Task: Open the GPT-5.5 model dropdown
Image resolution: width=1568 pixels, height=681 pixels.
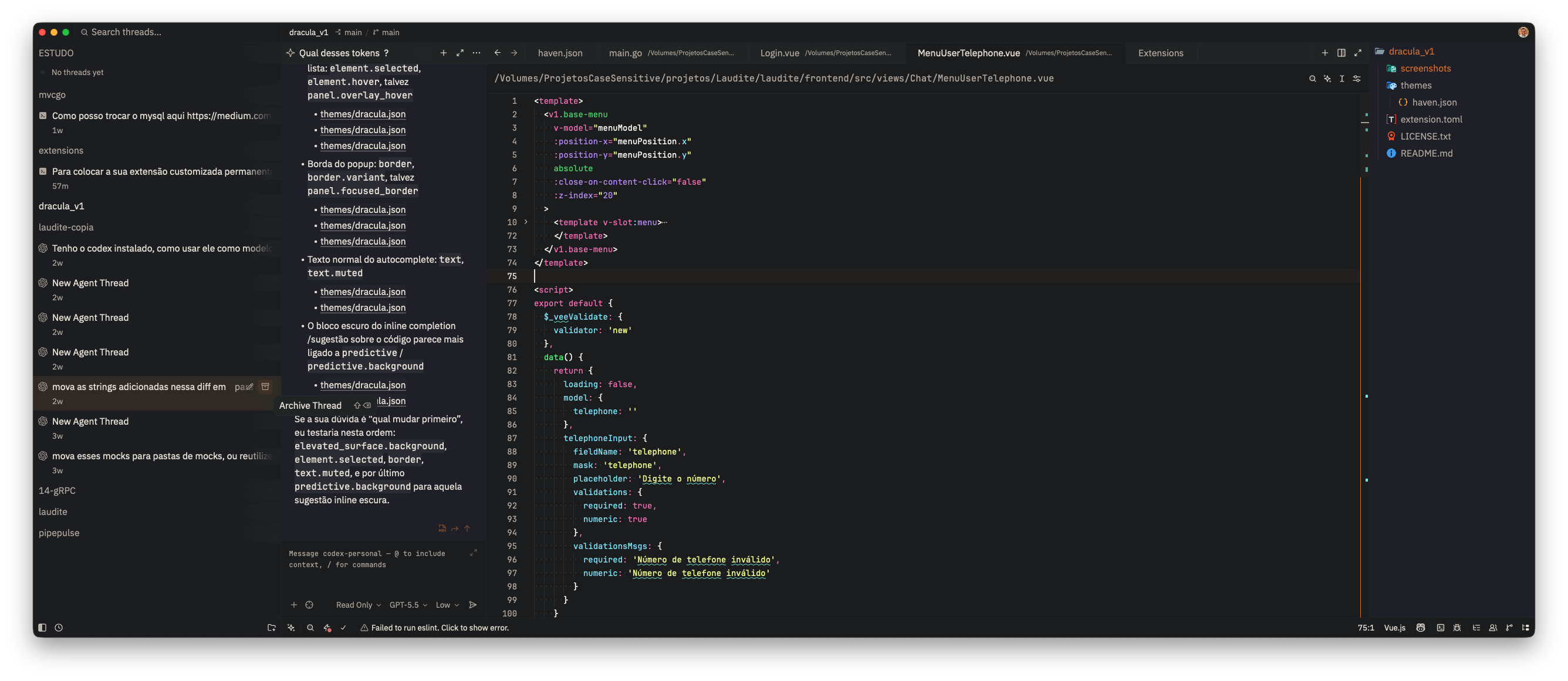Action: (408, 605)
